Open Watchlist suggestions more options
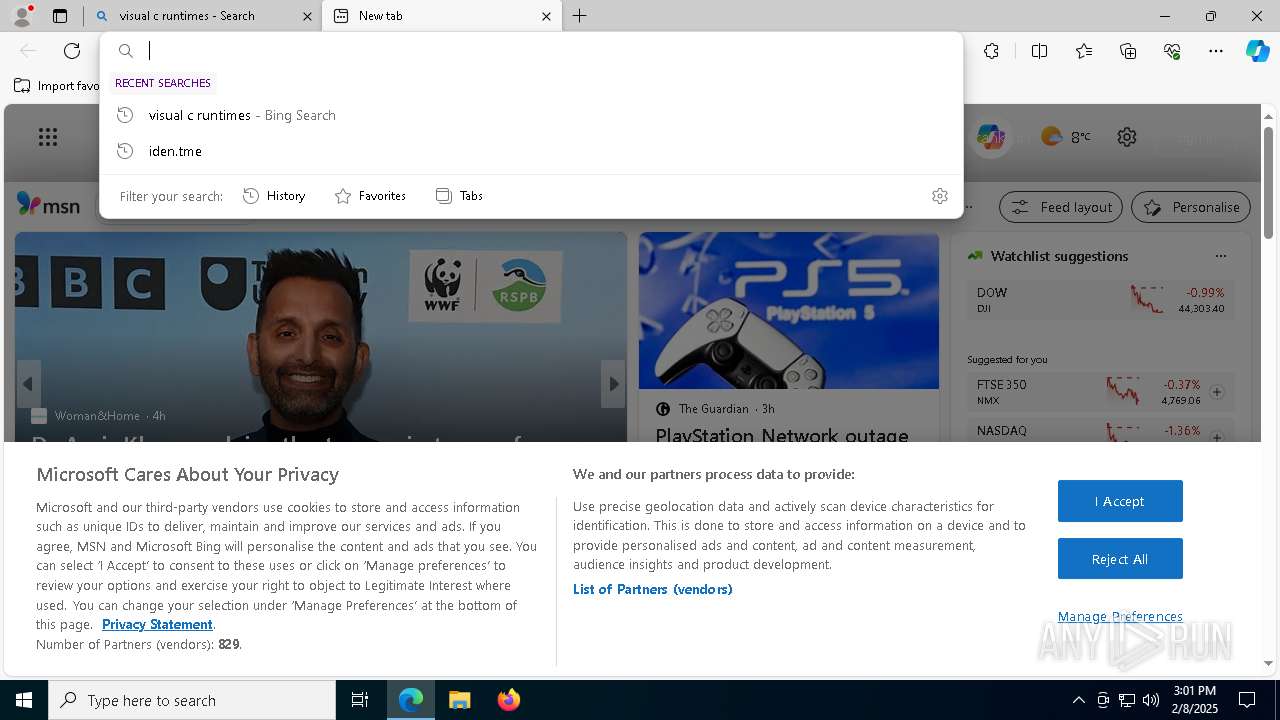1280x720 pixels. pyautogui.click(x=1220, y=256)
